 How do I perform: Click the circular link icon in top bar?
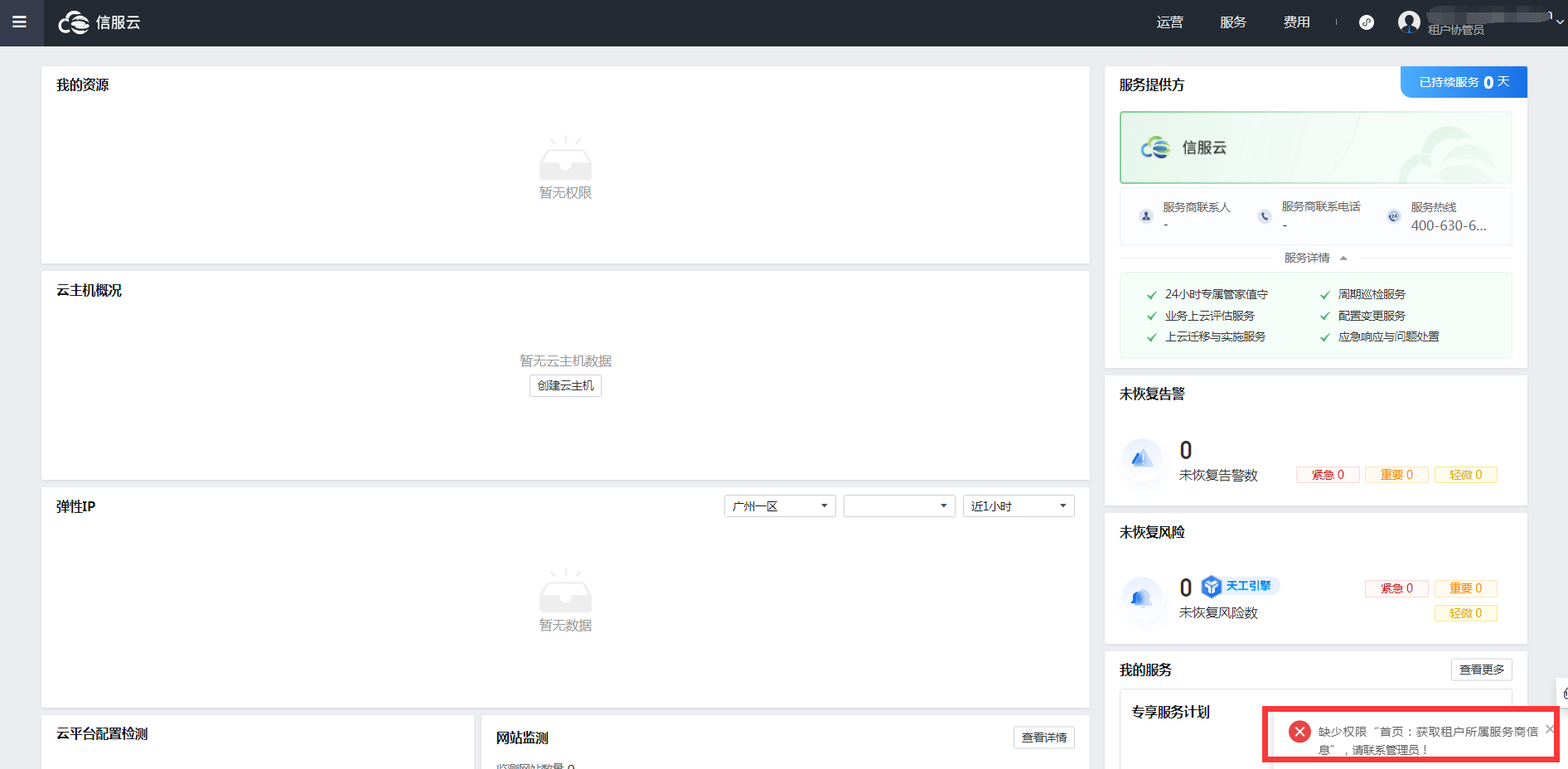tap(1367, 22)
